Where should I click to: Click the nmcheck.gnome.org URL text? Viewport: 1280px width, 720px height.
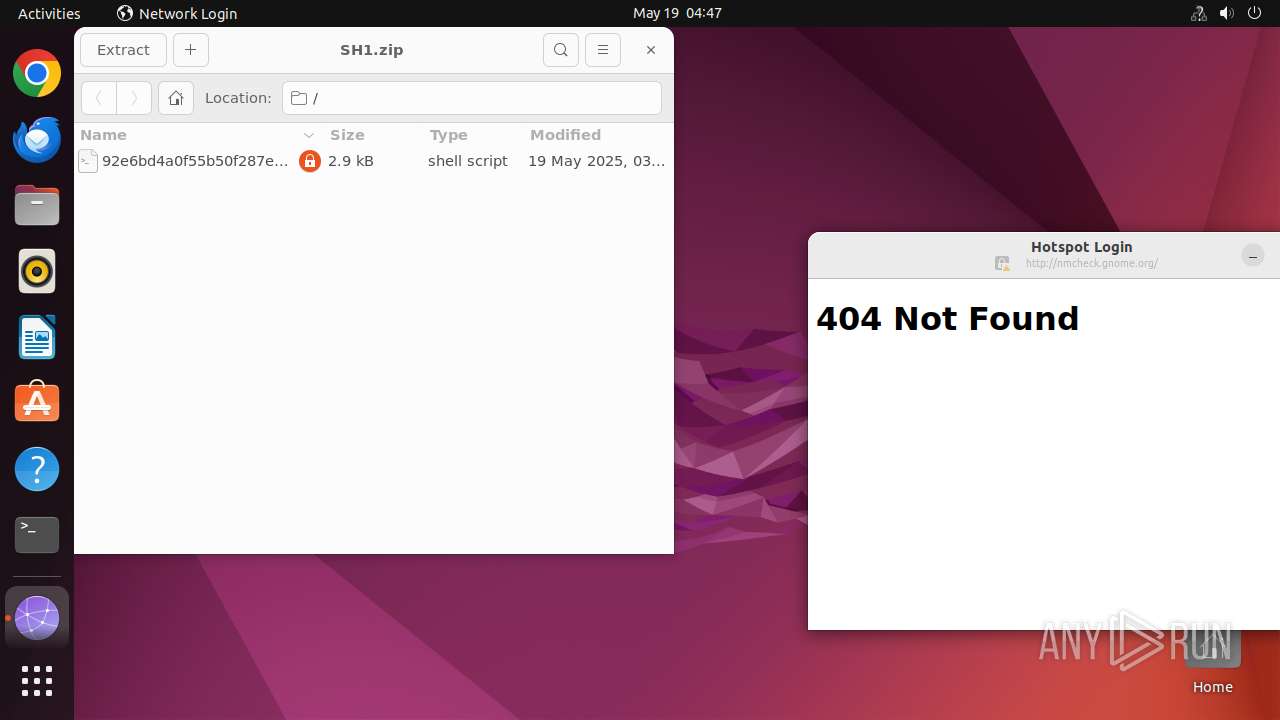[x=1091, y=264]
